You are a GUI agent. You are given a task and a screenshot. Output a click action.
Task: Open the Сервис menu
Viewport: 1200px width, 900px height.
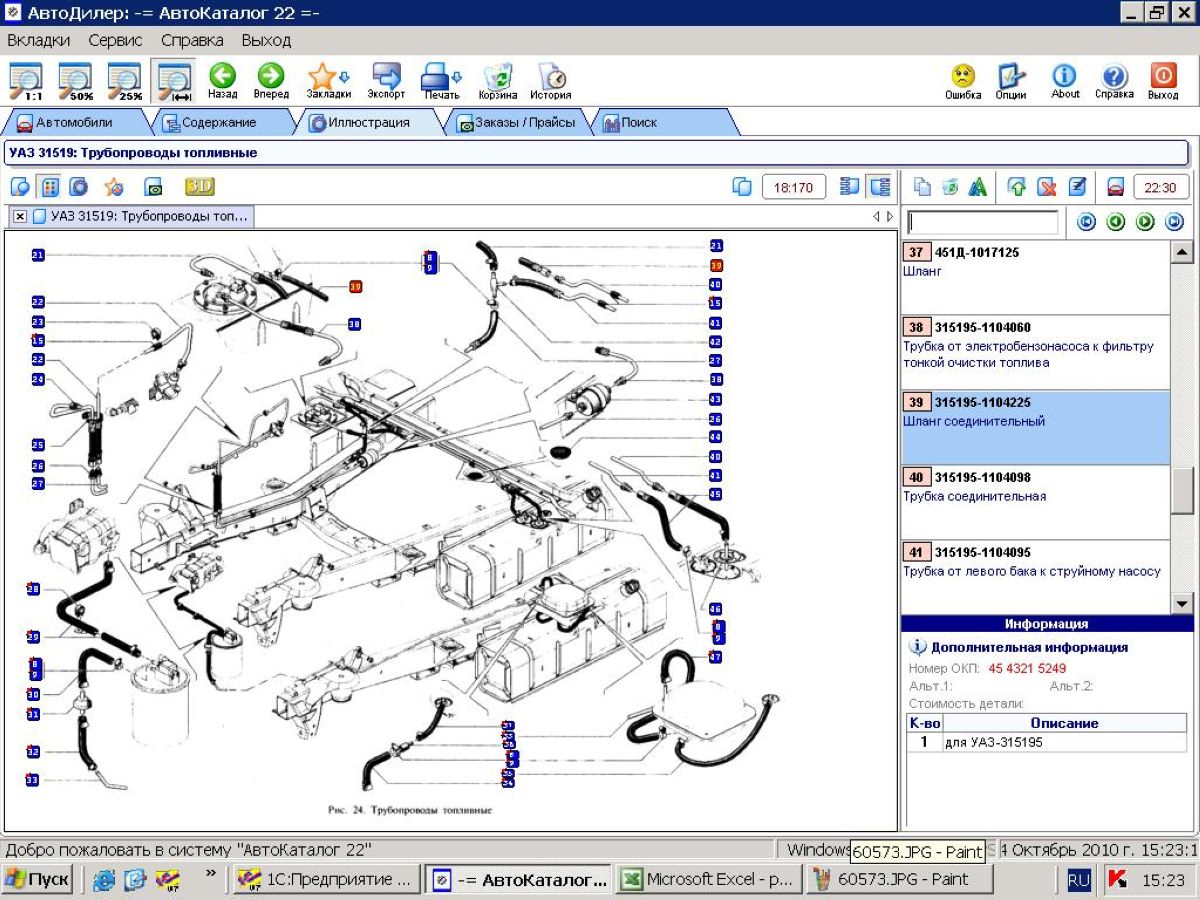[x=115, y=41]
